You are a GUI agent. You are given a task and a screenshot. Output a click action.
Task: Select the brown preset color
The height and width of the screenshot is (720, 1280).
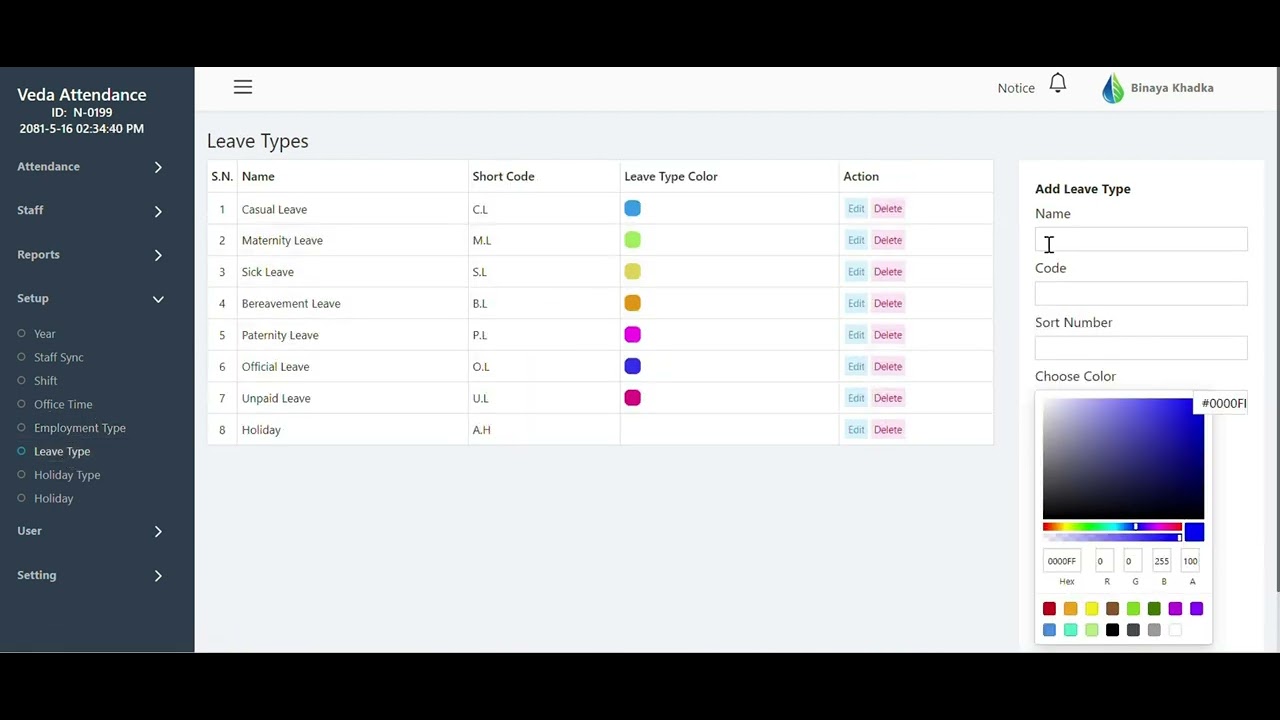click(x=1112, y=609)
